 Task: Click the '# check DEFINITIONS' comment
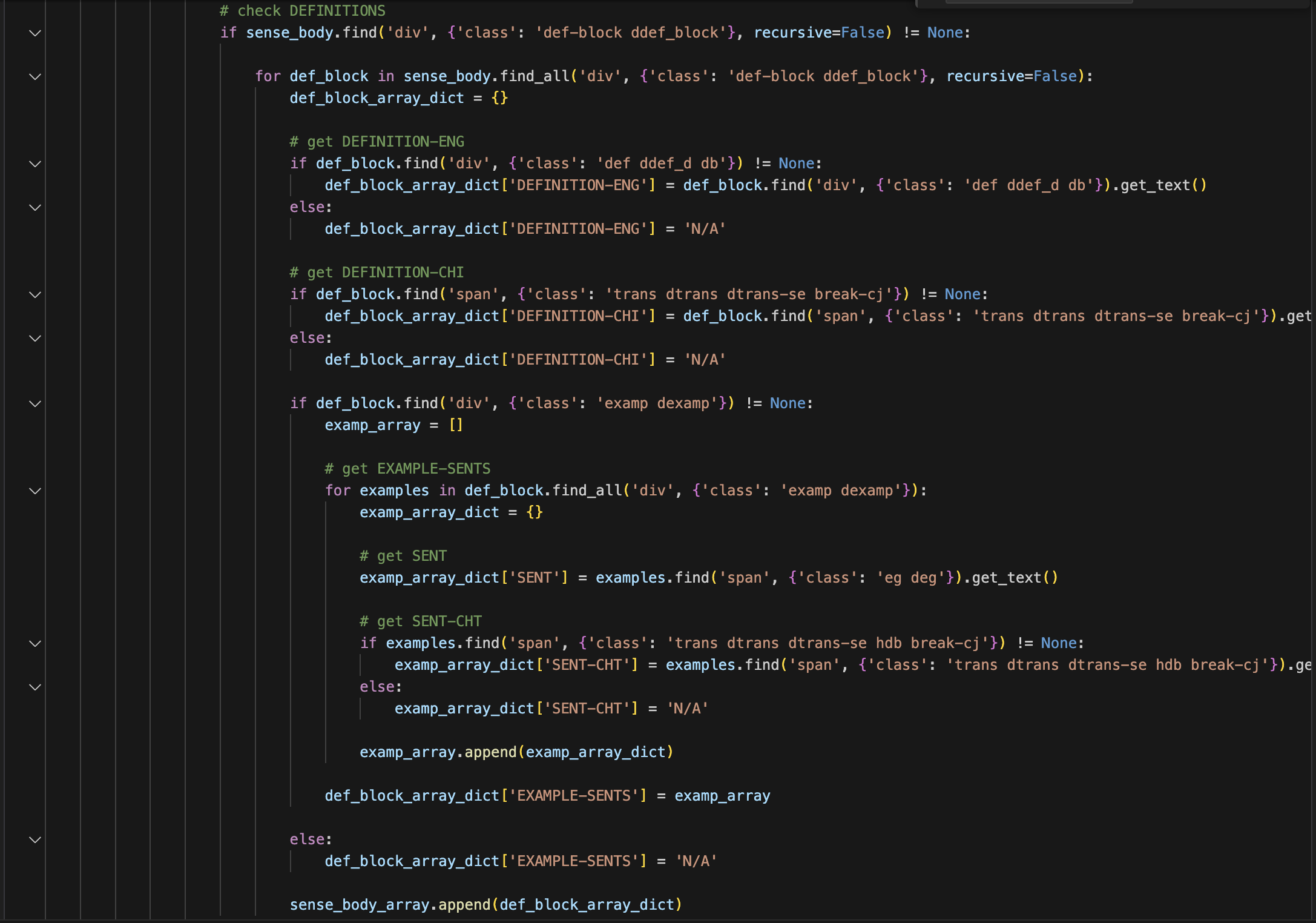303,11
